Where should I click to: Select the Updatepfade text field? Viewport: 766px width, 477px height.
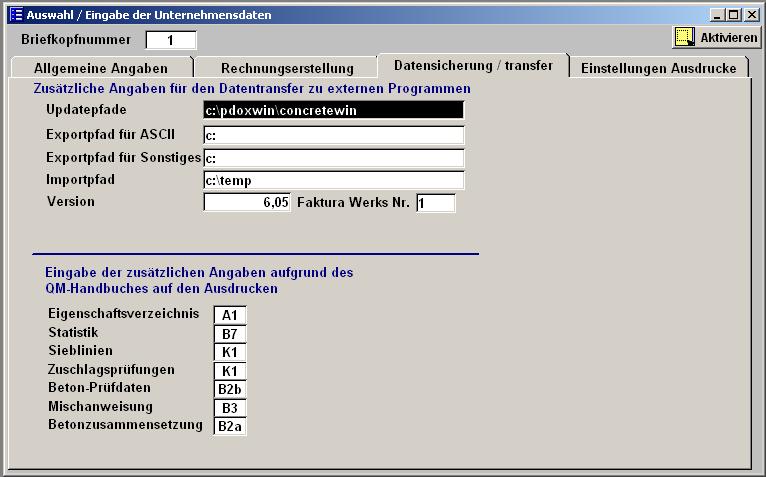333,110
